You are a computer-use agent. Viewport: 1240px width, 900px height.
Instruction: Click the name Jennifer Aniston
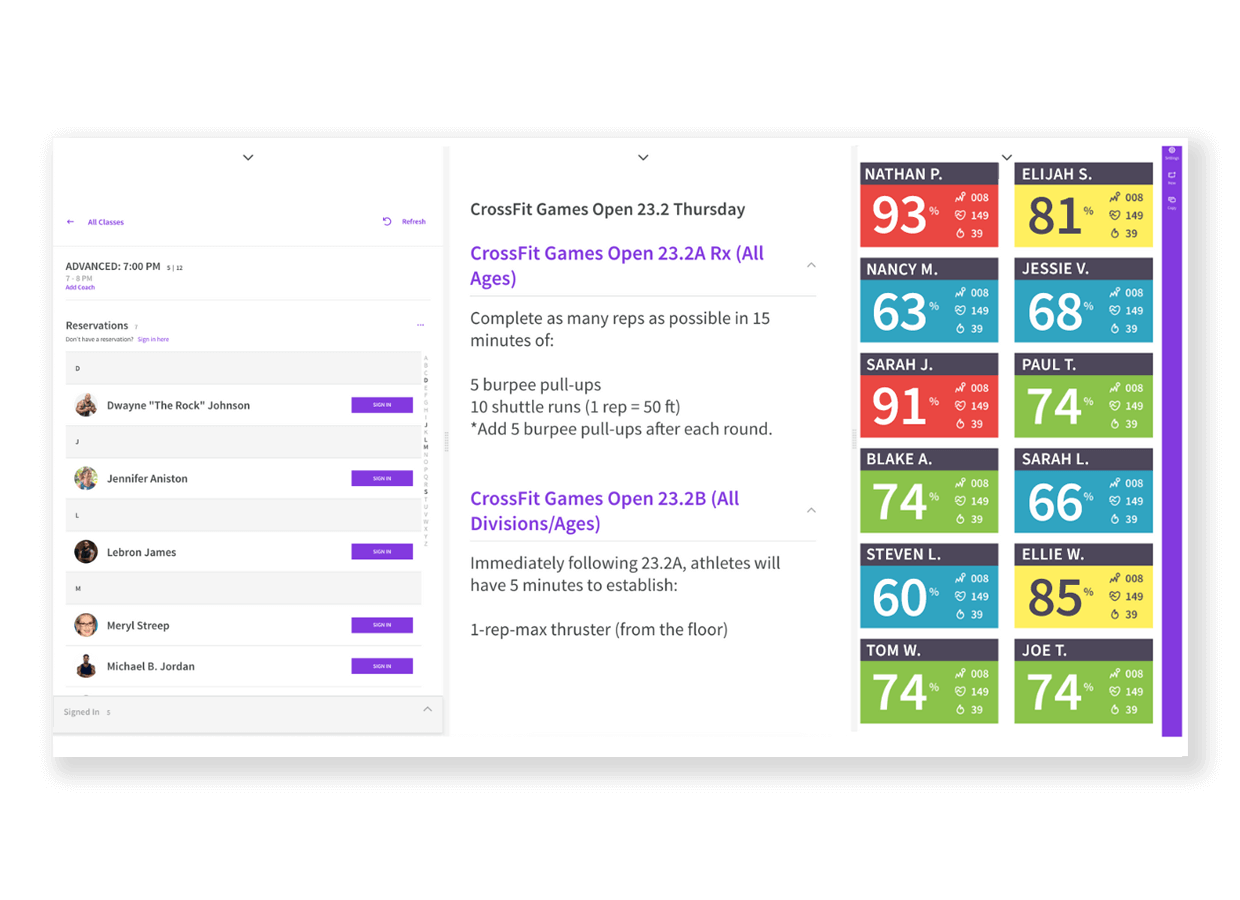click(147, 478)
